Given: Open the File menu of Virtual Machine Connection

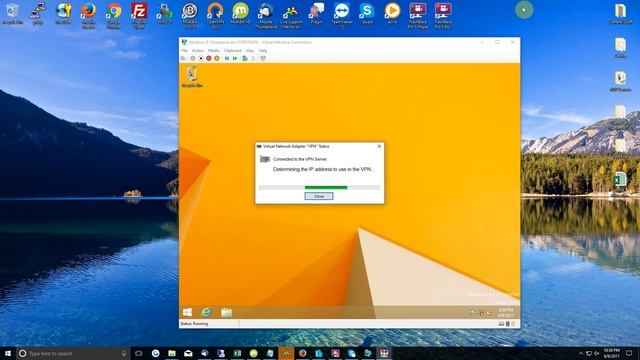Looking at the screenshot, I should [184, 51].
